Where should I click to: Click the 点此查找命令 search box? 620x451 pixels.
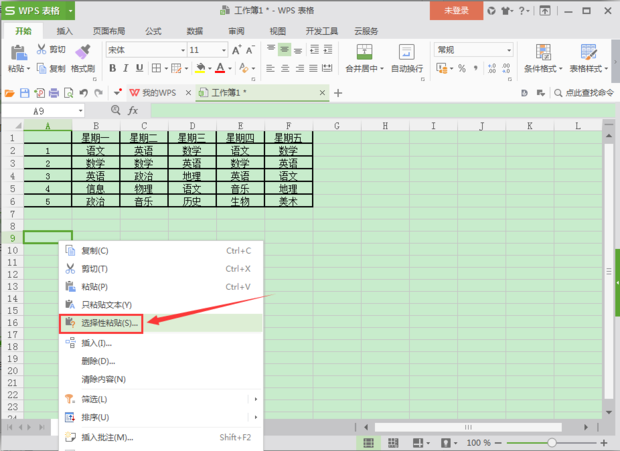tap(584, 93)
